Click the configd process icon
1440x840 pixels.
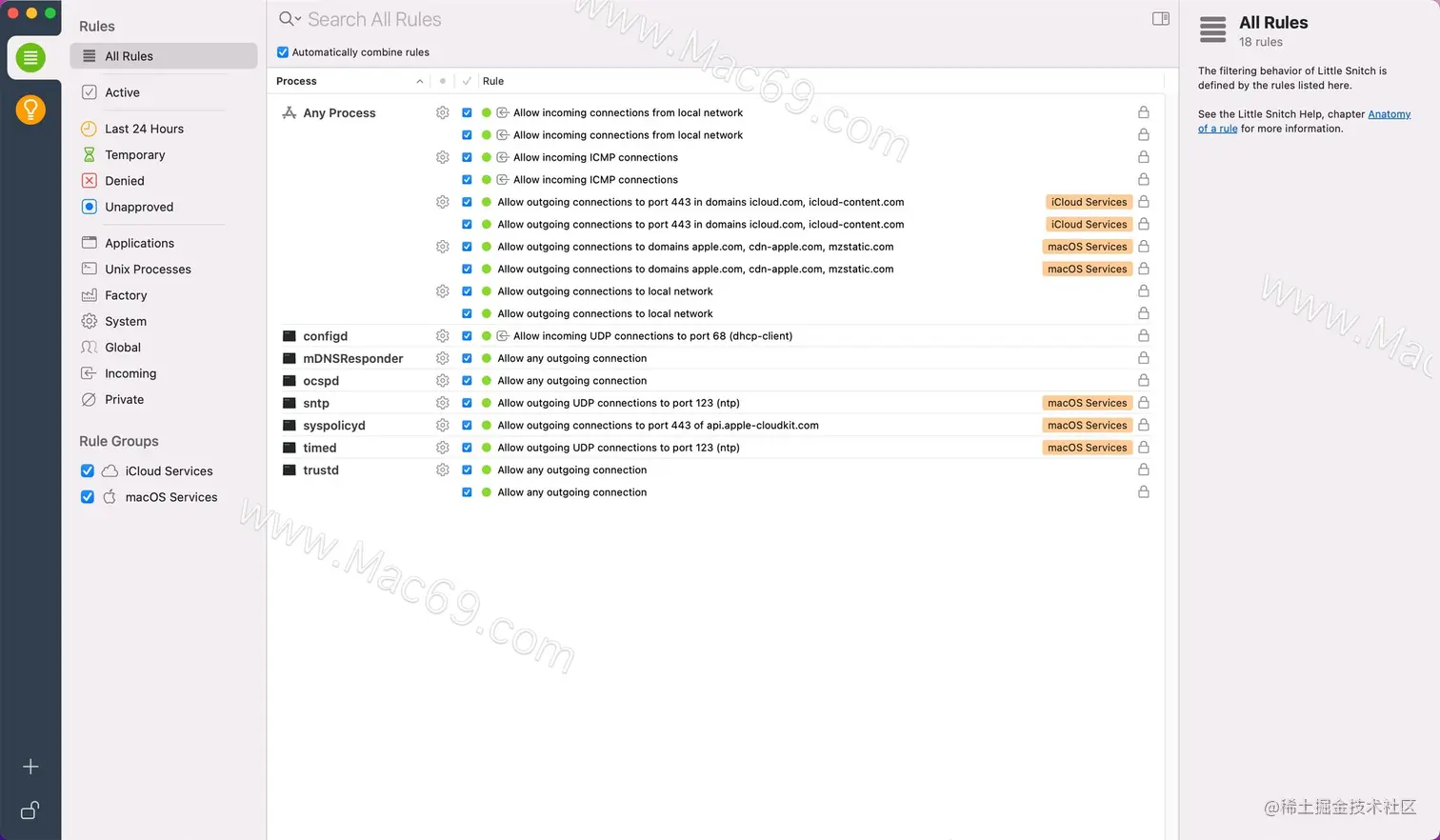click(x=290, y=336)
